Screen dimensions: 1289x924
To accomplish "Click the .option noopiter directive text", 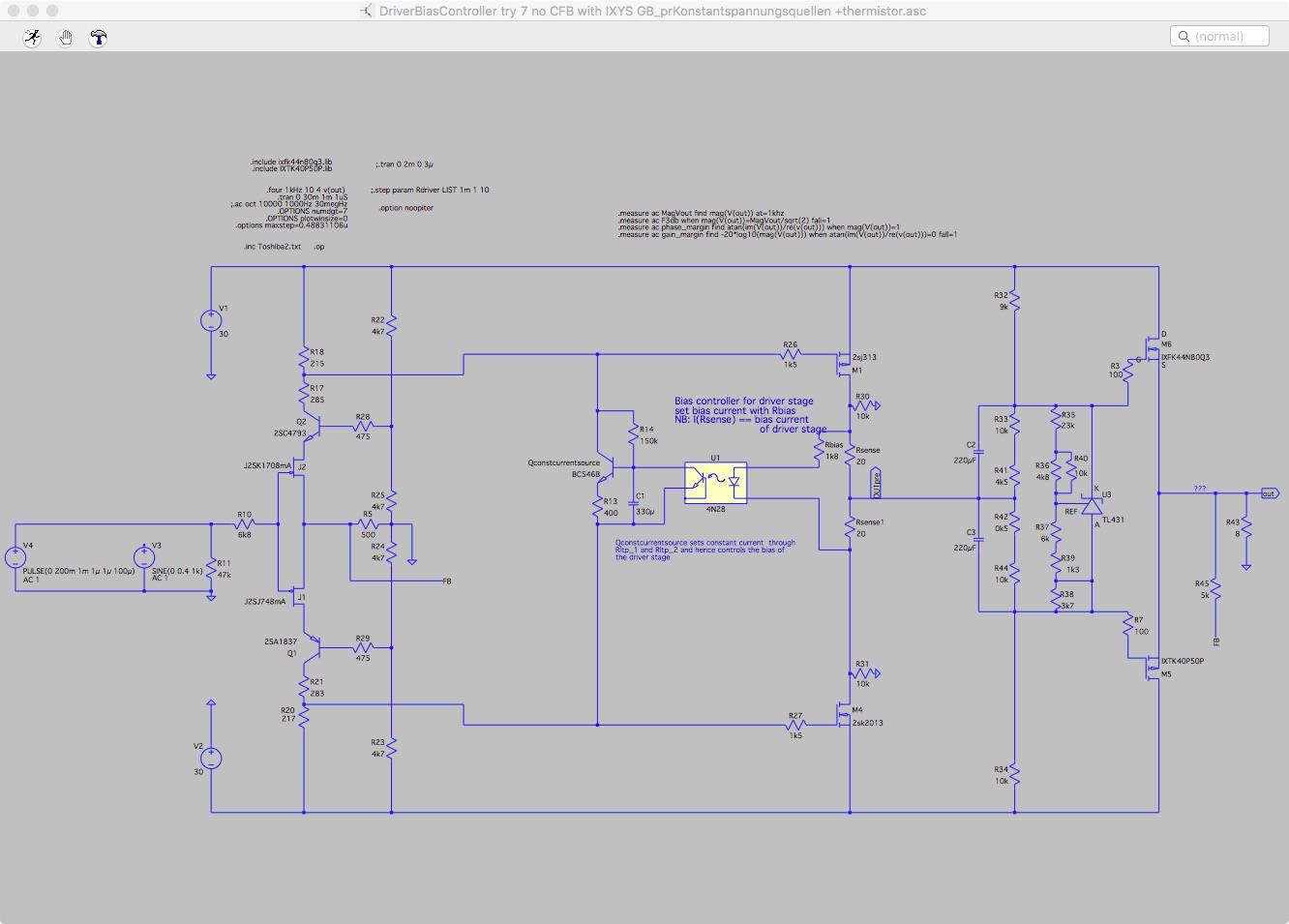I will [406, 208].
